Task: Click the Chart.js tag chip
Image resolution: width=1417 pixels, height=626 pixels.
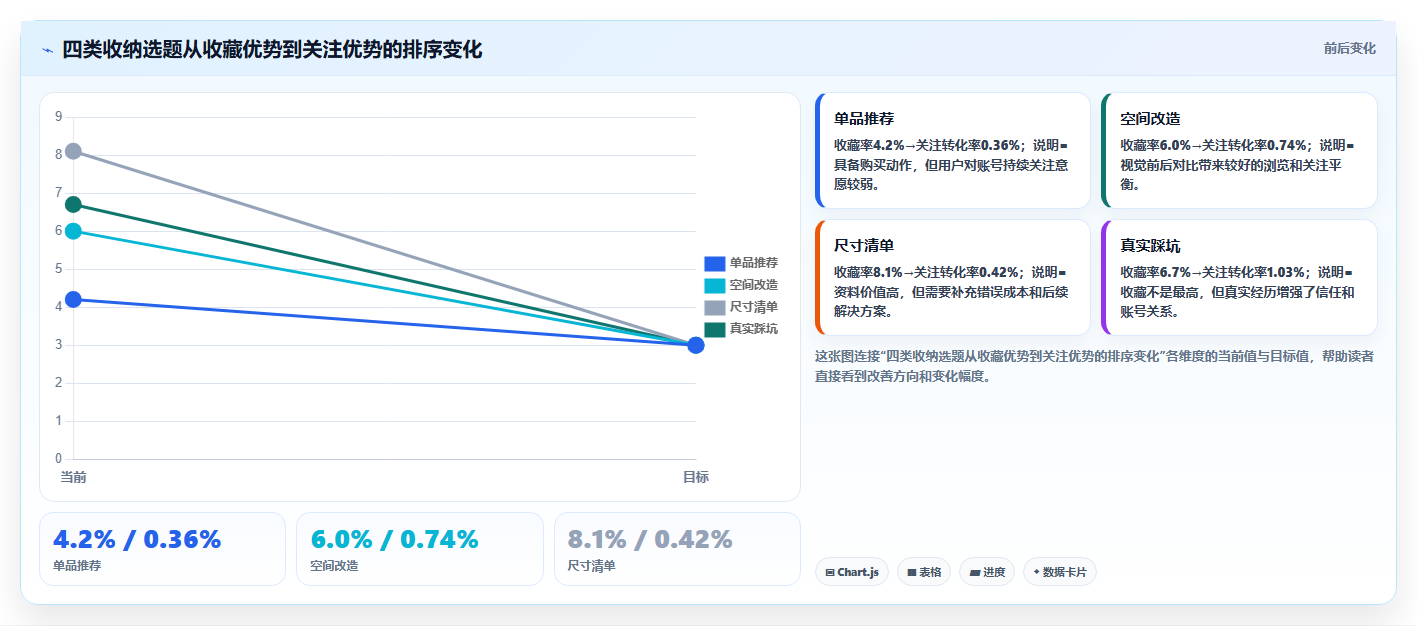Action: click(x=852, y=572)
